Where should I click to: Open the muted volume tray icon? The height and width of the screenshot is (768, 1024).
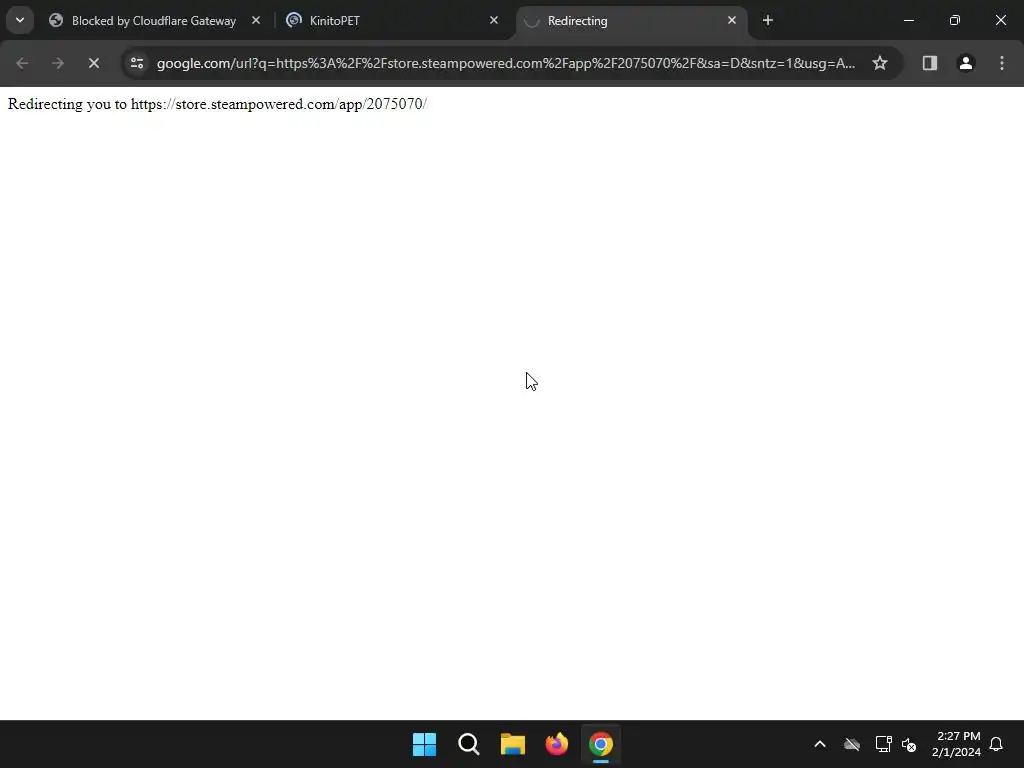coord(909,744)
